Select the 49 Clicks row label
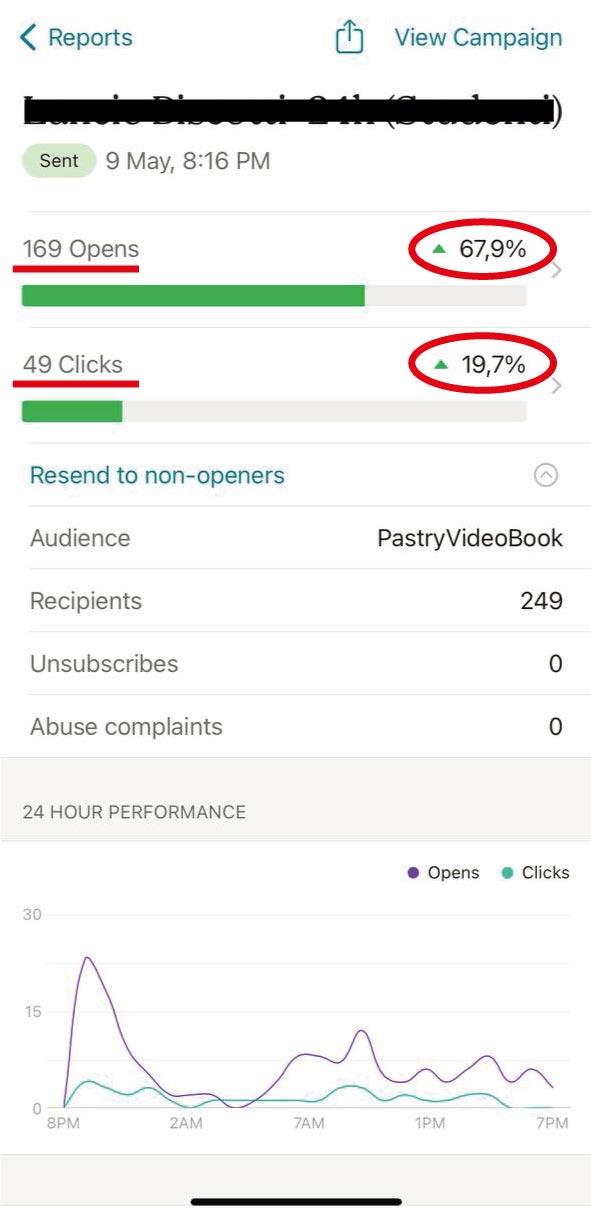The height and width of the screenshot is (1216, 591). (73, 365)
